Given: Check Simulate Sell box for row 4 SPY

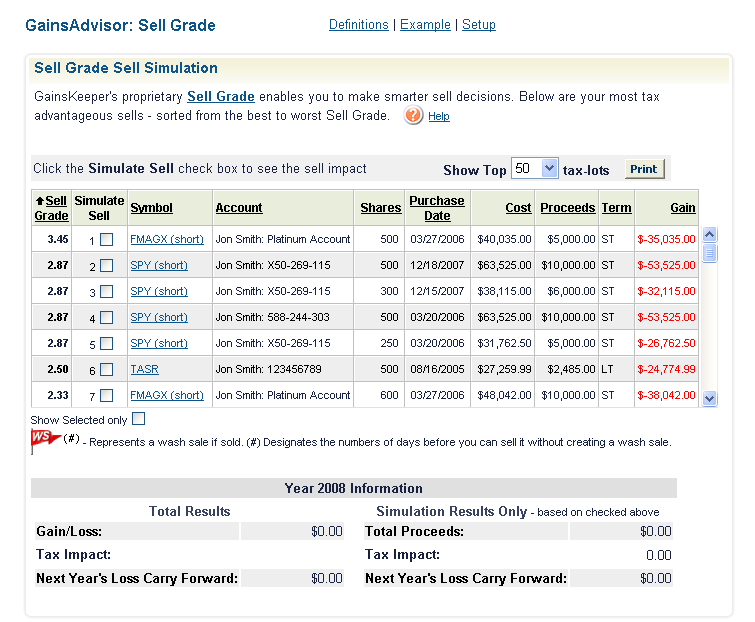Looking at the screenshot, I should pos(106,317).
